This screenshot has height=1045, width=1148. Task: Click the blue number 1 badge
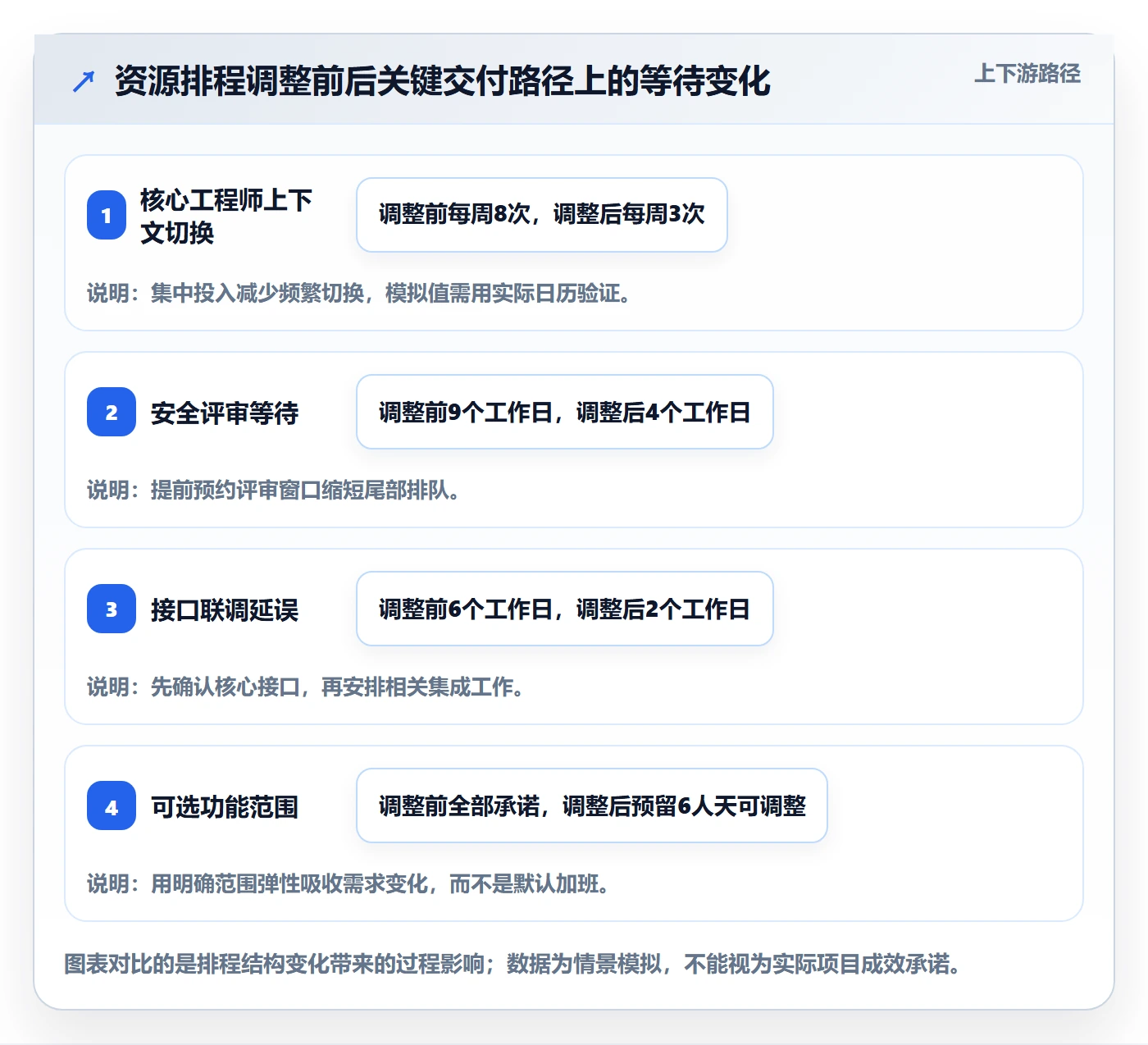[107, 215]
